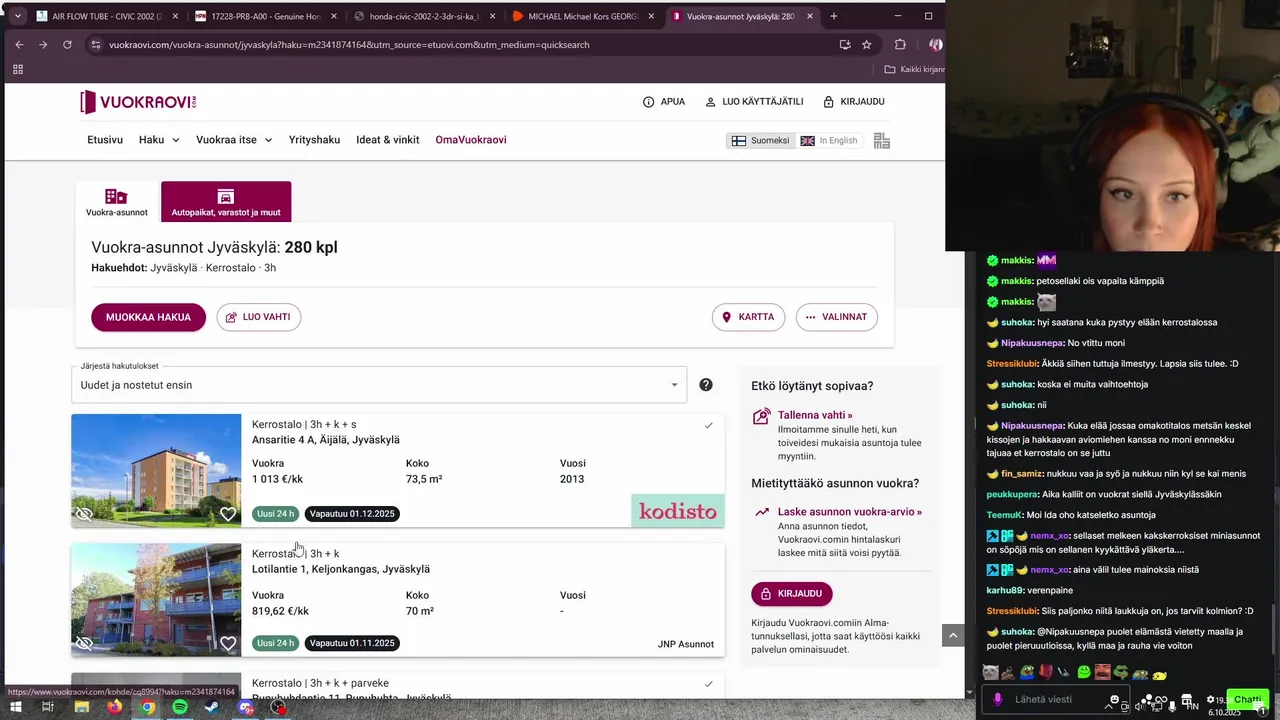Open the Extensions puzzle icon
This screenshot has height=720, width=1280.
click(900, 44)
